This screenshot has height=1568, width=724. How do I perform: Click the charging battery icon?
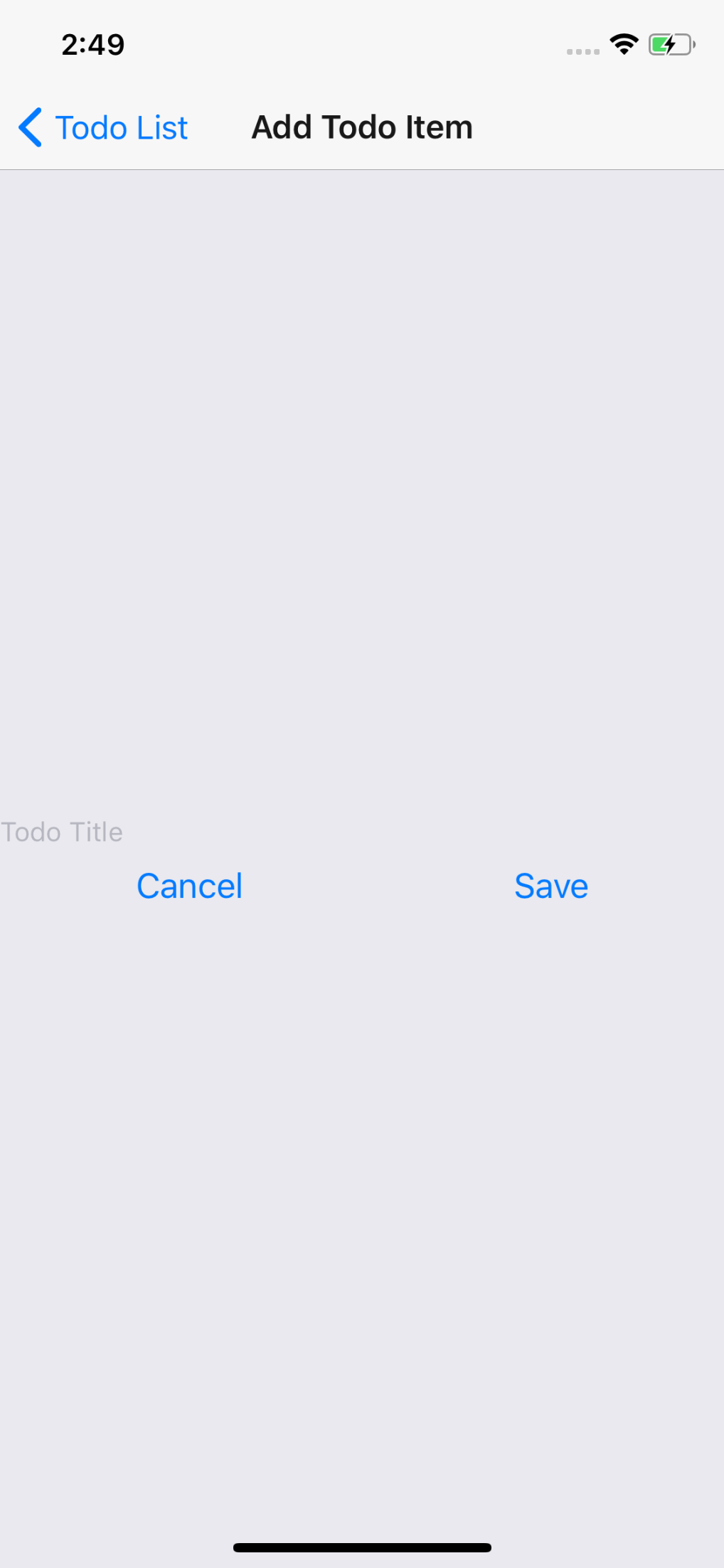pos(672,45)
